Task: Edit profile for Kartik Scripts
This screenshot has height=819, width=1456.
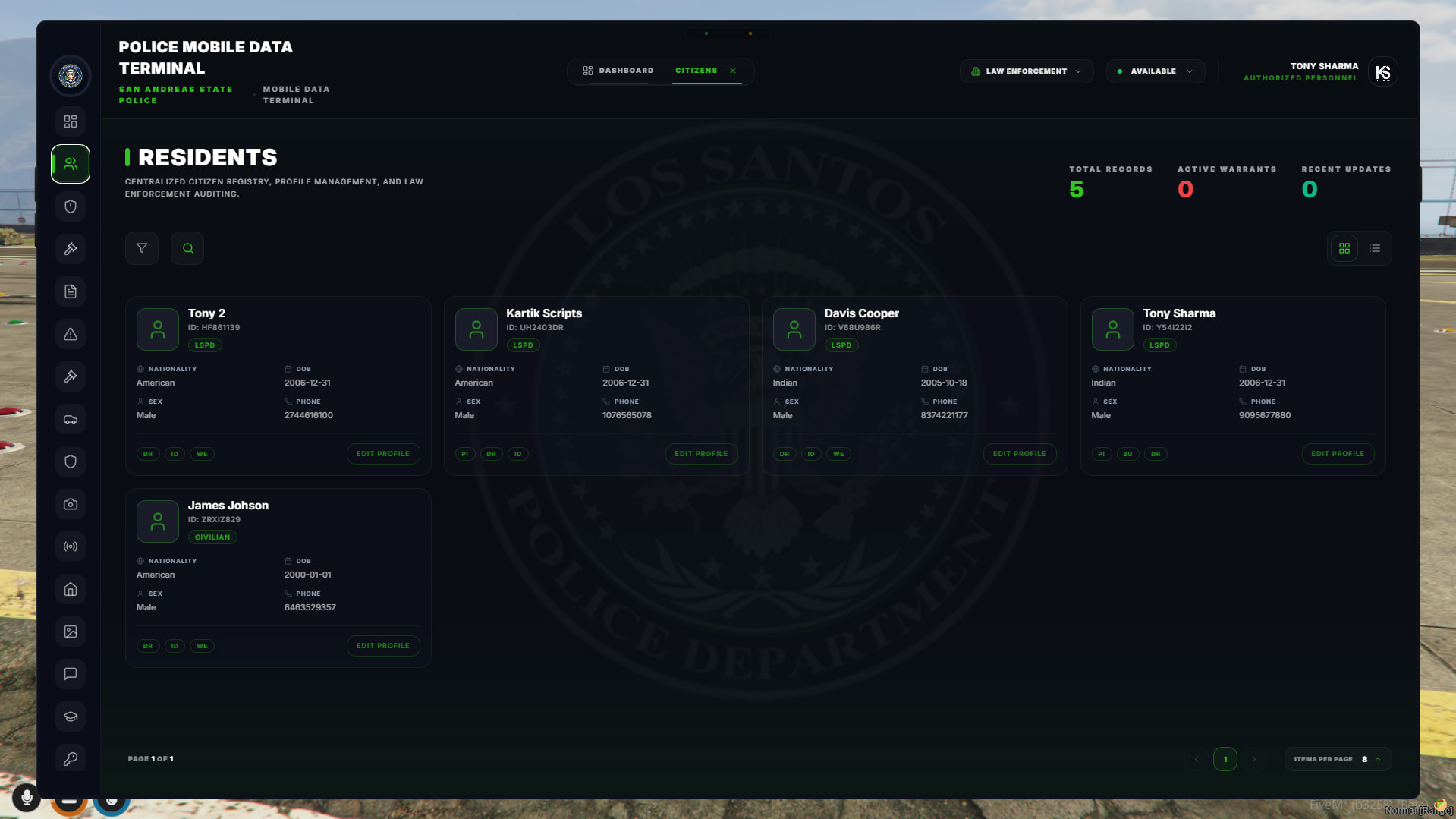Action: (701, 454)
